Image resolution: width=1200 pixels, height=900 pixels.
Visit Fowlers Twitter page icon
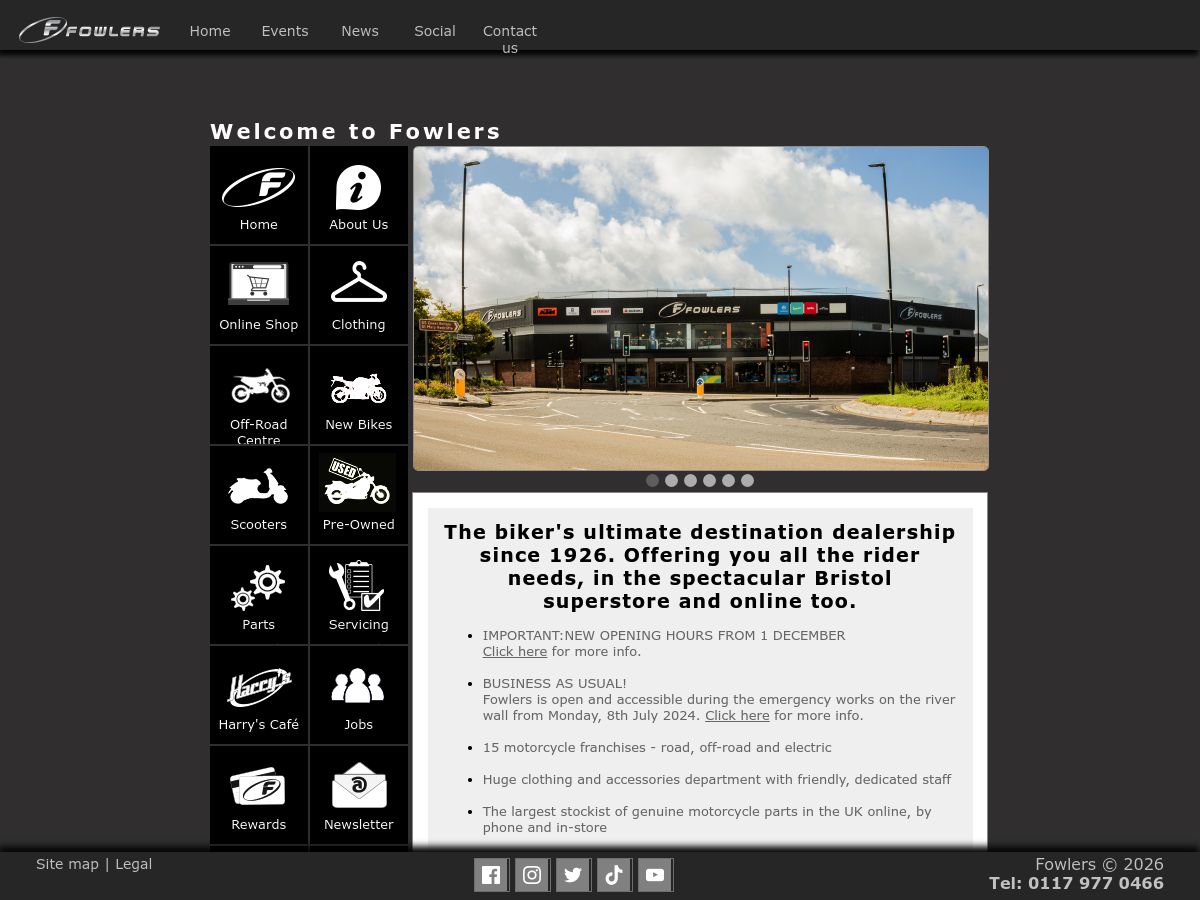coord(573,875)
